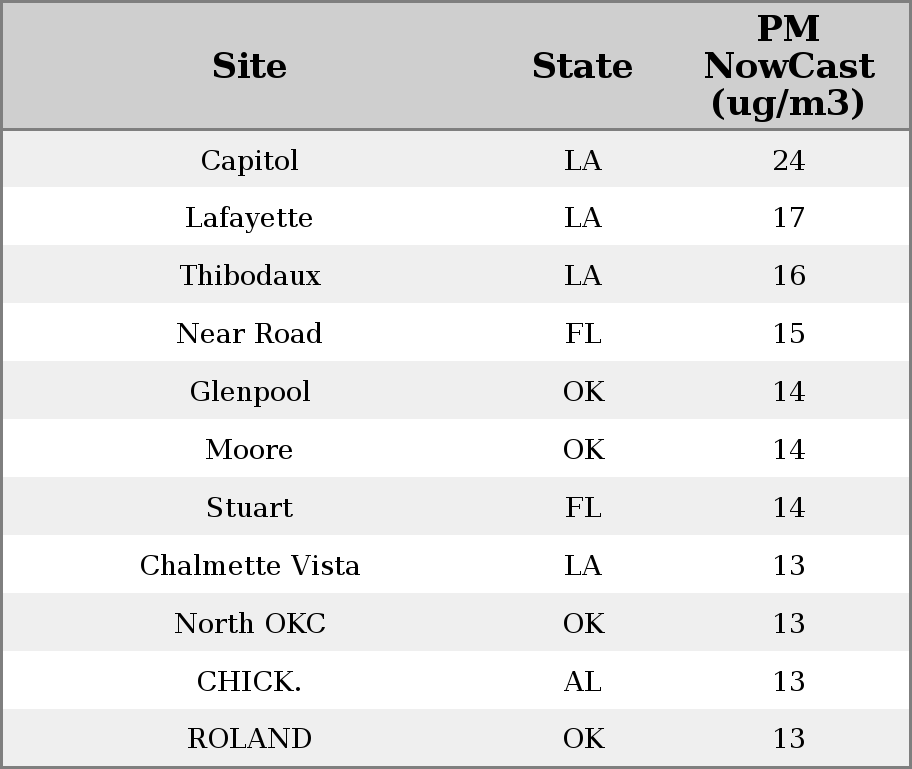Select the NowCast value 17 for Lafayette
The height and width of the screenshot is (769, 912).
click(788, 218)
